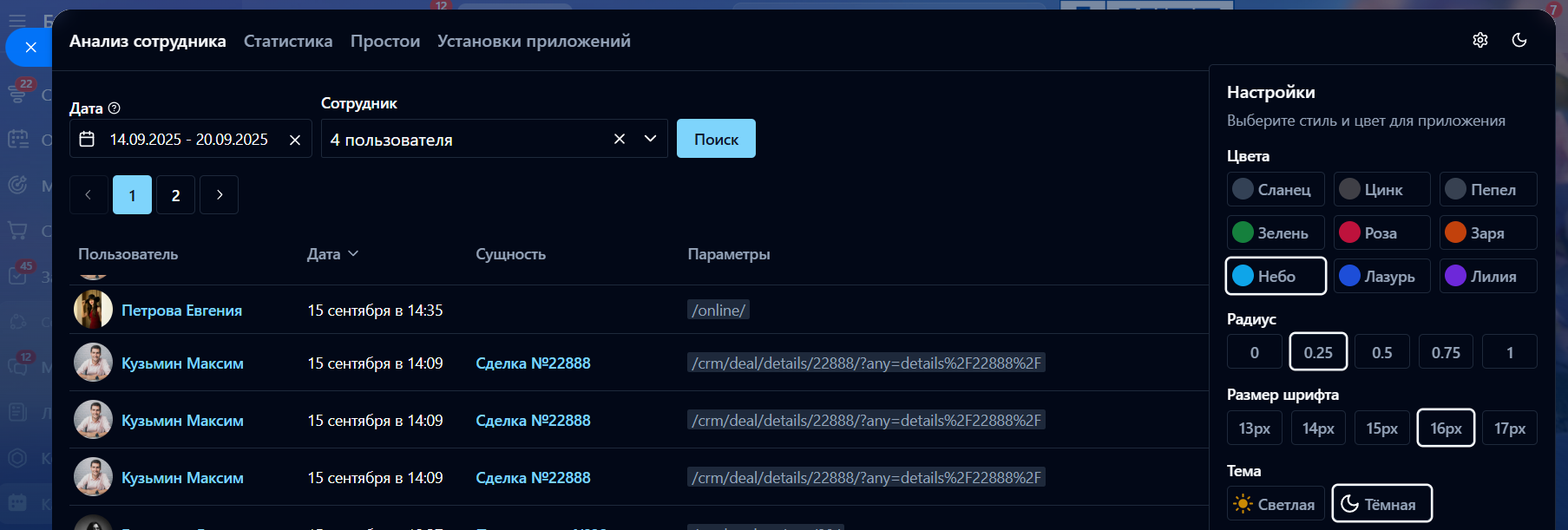
Task: Open calendar icon in background sidebar
Action: pyautogui.click(x=17, y=139)
